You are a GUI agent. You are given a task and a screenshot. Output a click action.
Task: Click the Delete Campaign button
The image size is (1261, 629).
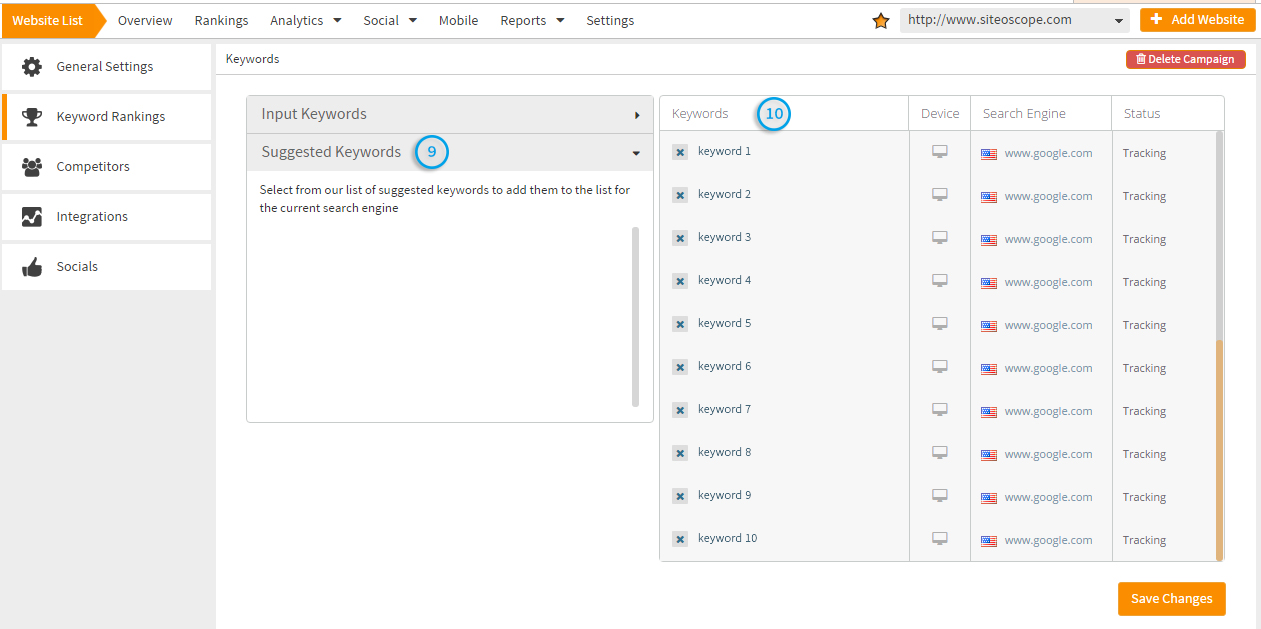[x=1185, y=59]
